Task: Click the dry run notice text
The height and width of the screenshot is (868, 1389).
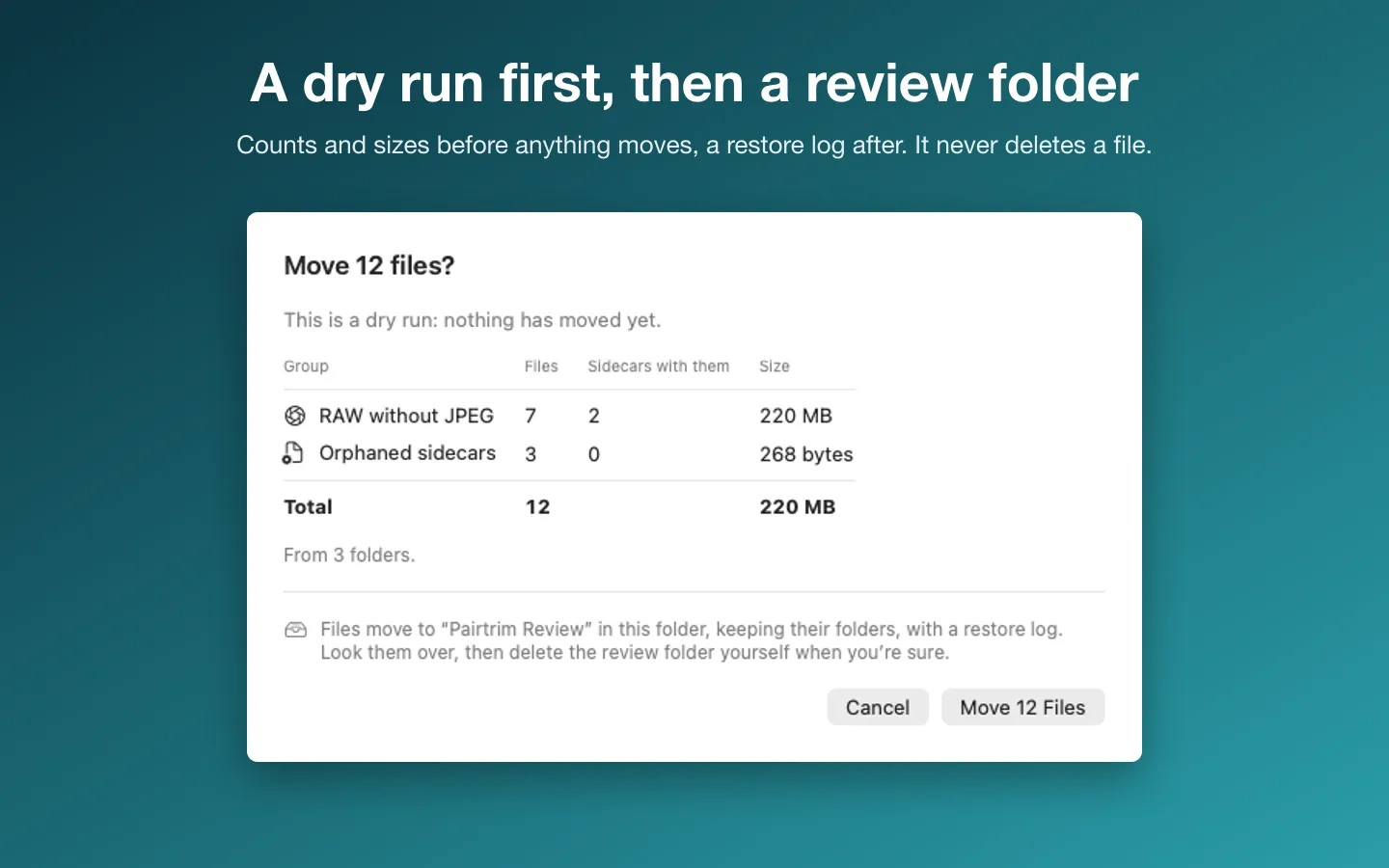Action: pyautogui.click(x=473, y=320)
